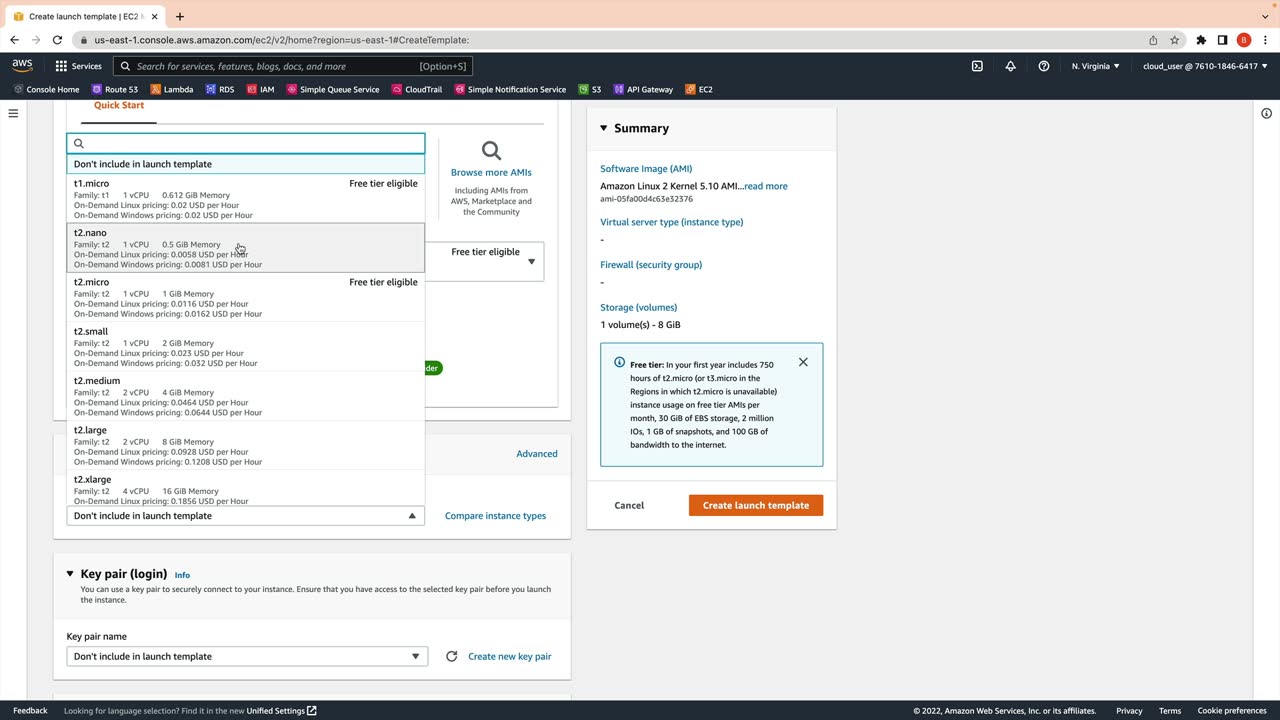The height and width of the screenshot is (720, 1280).
Task: Share this page from address bar
Action: coord(1153,40)
